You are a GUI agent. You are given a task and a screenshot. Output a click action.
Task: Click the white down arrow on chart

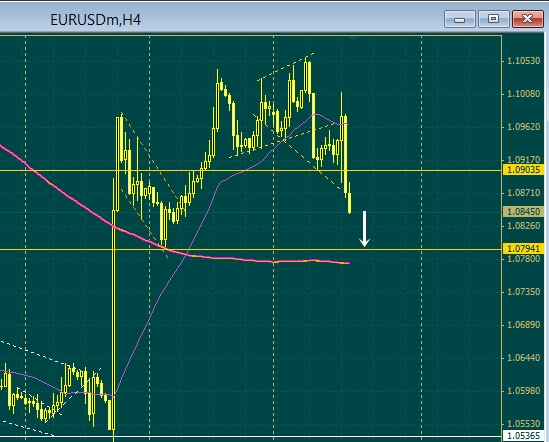(x=364, y=229)
